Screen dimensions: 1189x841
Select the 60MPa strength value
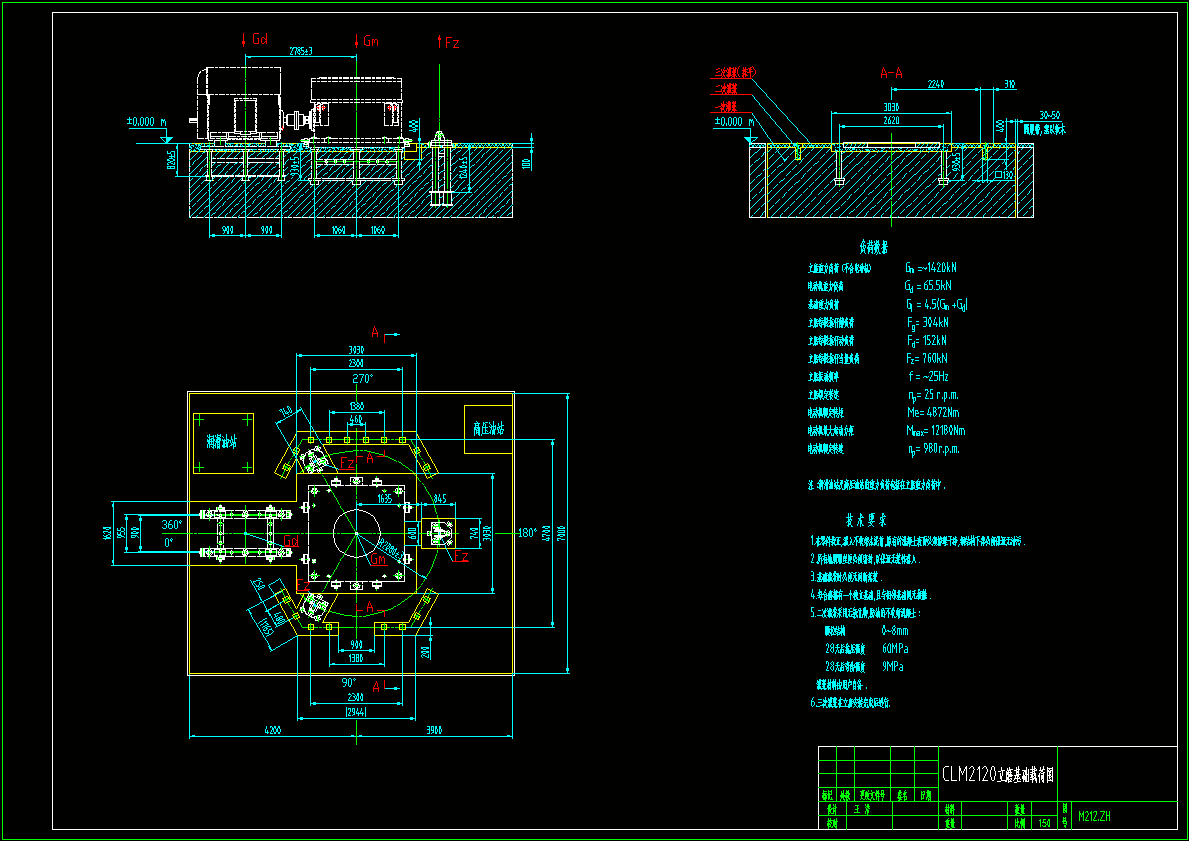click(895, 648)
